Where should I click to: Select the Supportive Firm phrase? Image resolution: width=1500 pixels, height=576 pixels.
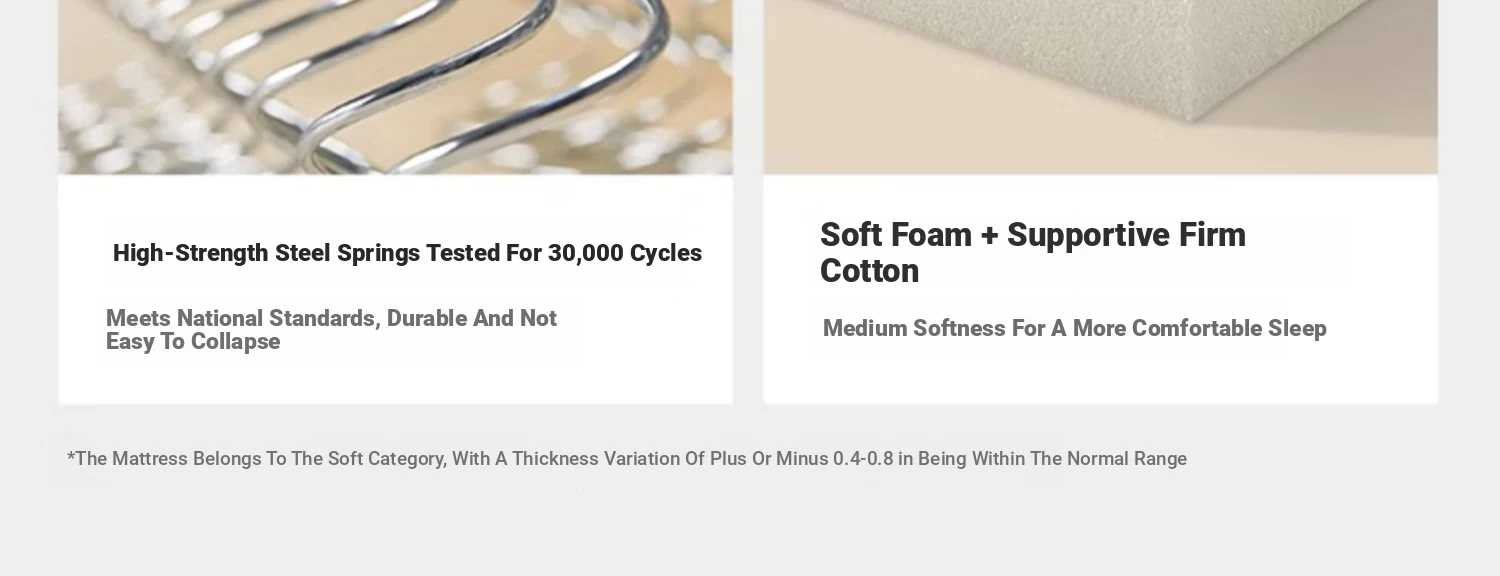pos(1127,235)
